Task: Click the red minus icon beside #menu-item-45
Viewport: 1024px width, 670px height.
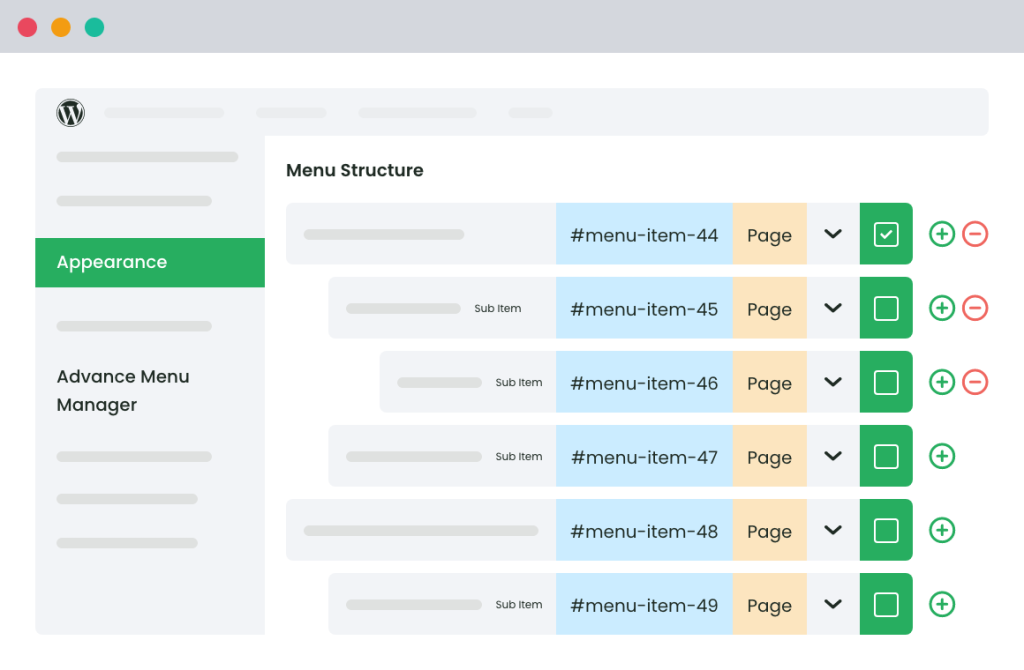Action: click(x=975, y=308)
